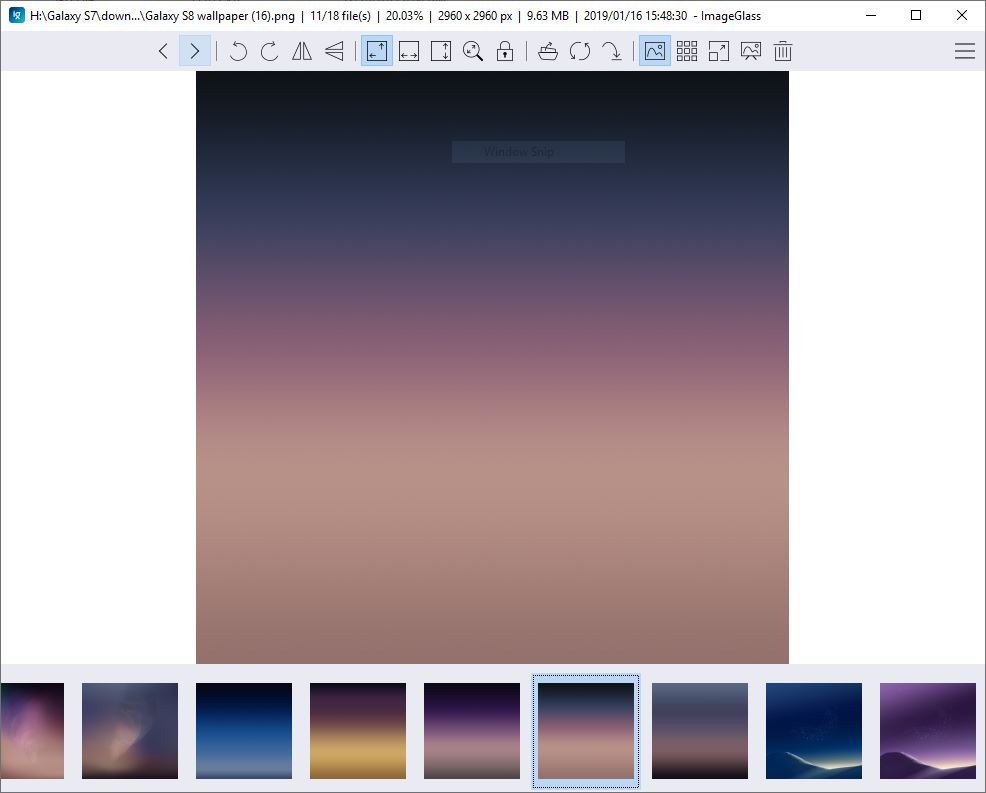Open the main hamburger menu
The width and height of the screenshot is (986, 793).
coord(965,51)
